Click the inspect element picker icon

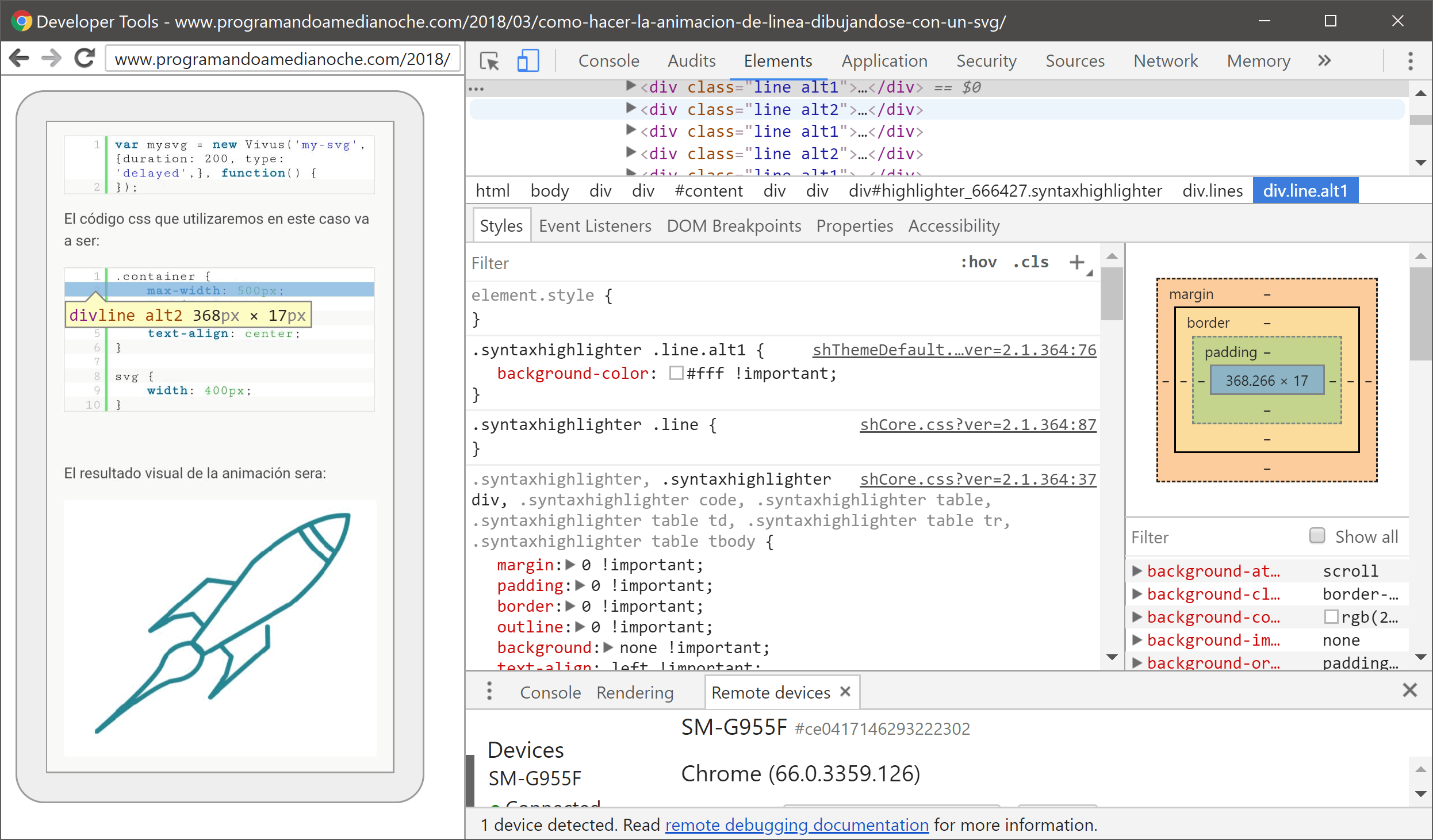point(489,61)
